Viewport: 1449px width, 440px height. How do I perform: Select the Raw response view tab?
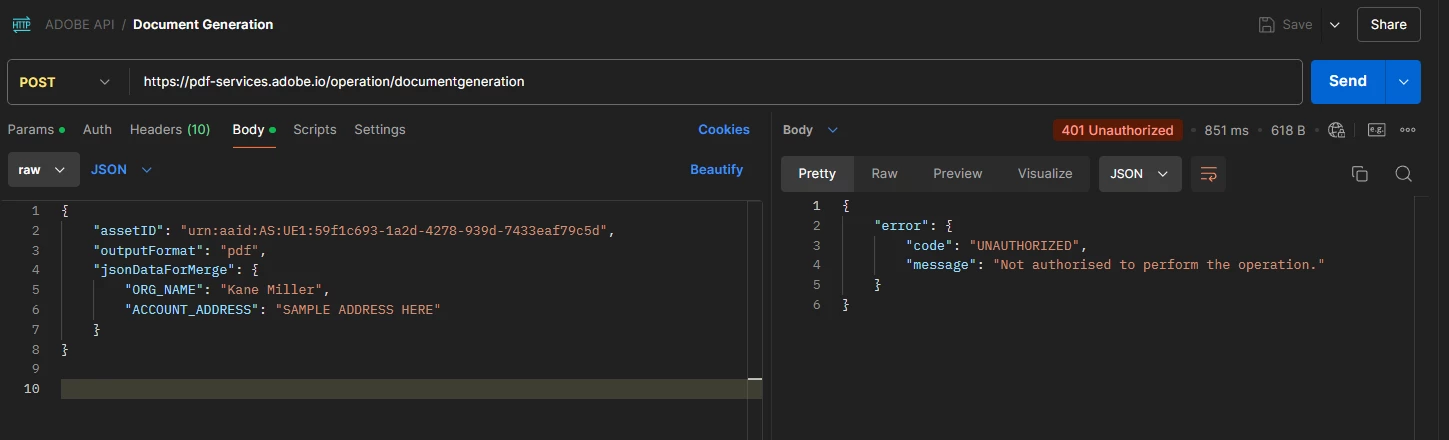point(884,174)
